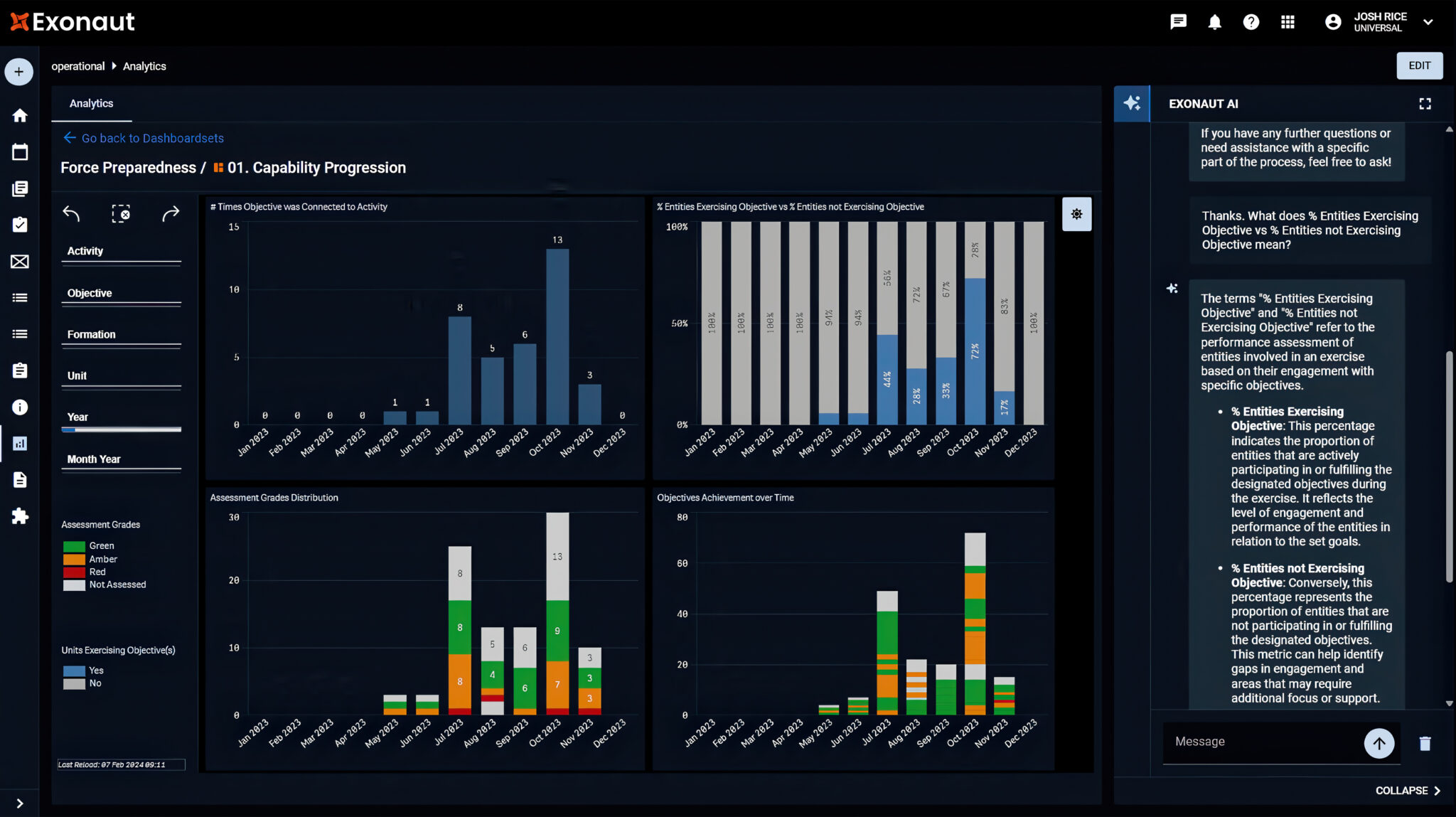Click the redo selection arrow icon
Screen dimensions: 1456x817
tap(171, 213)
